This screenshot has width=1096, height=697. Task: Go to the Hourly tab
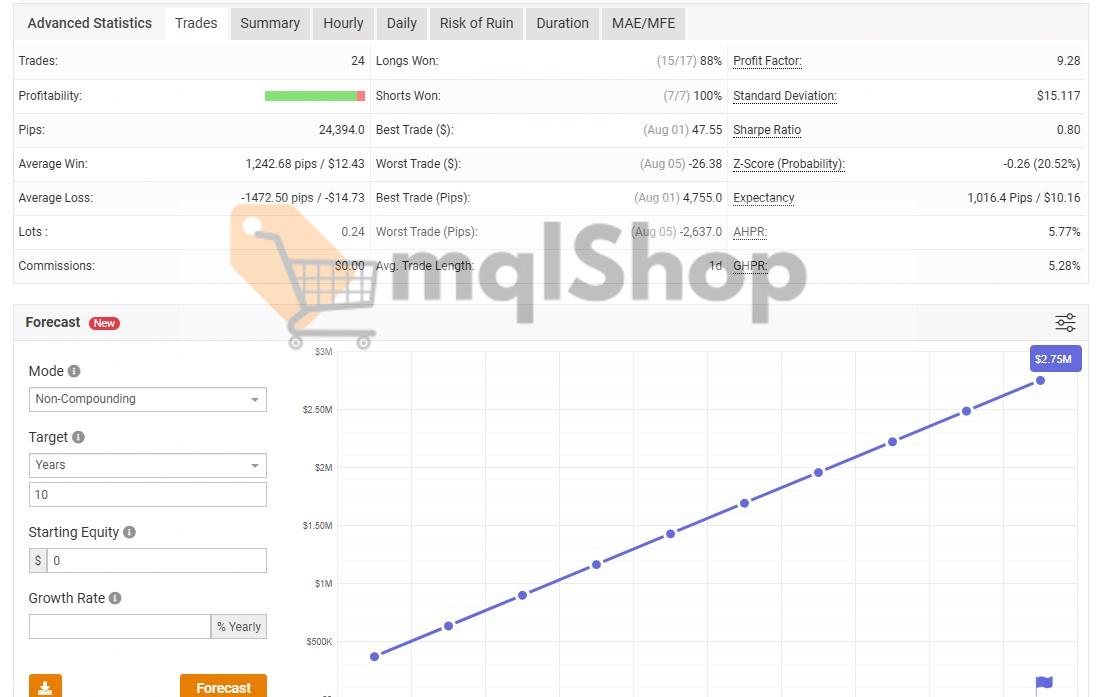(343, 23)
